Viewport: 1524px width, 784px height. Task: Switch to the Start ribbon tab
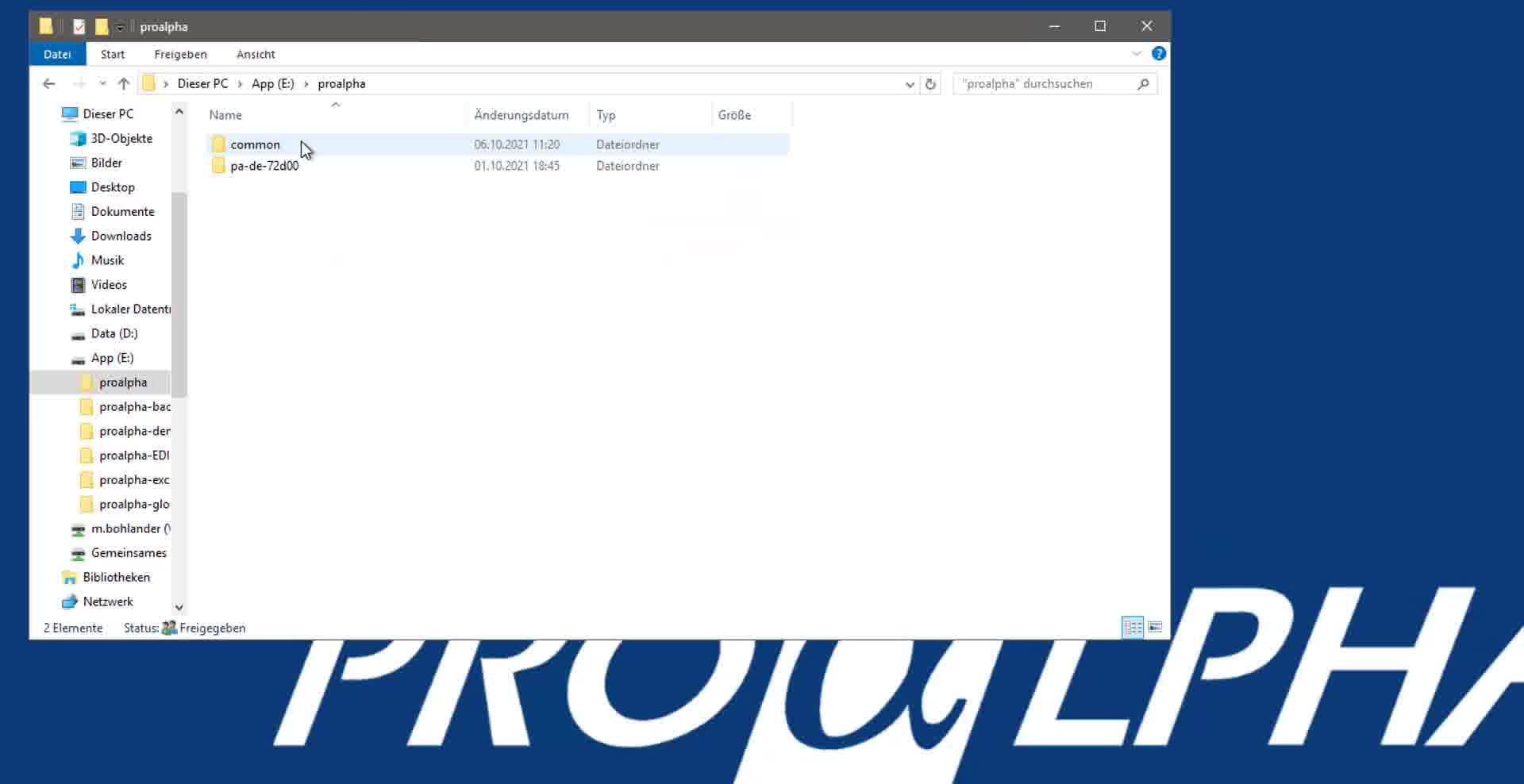coord(113,54)
